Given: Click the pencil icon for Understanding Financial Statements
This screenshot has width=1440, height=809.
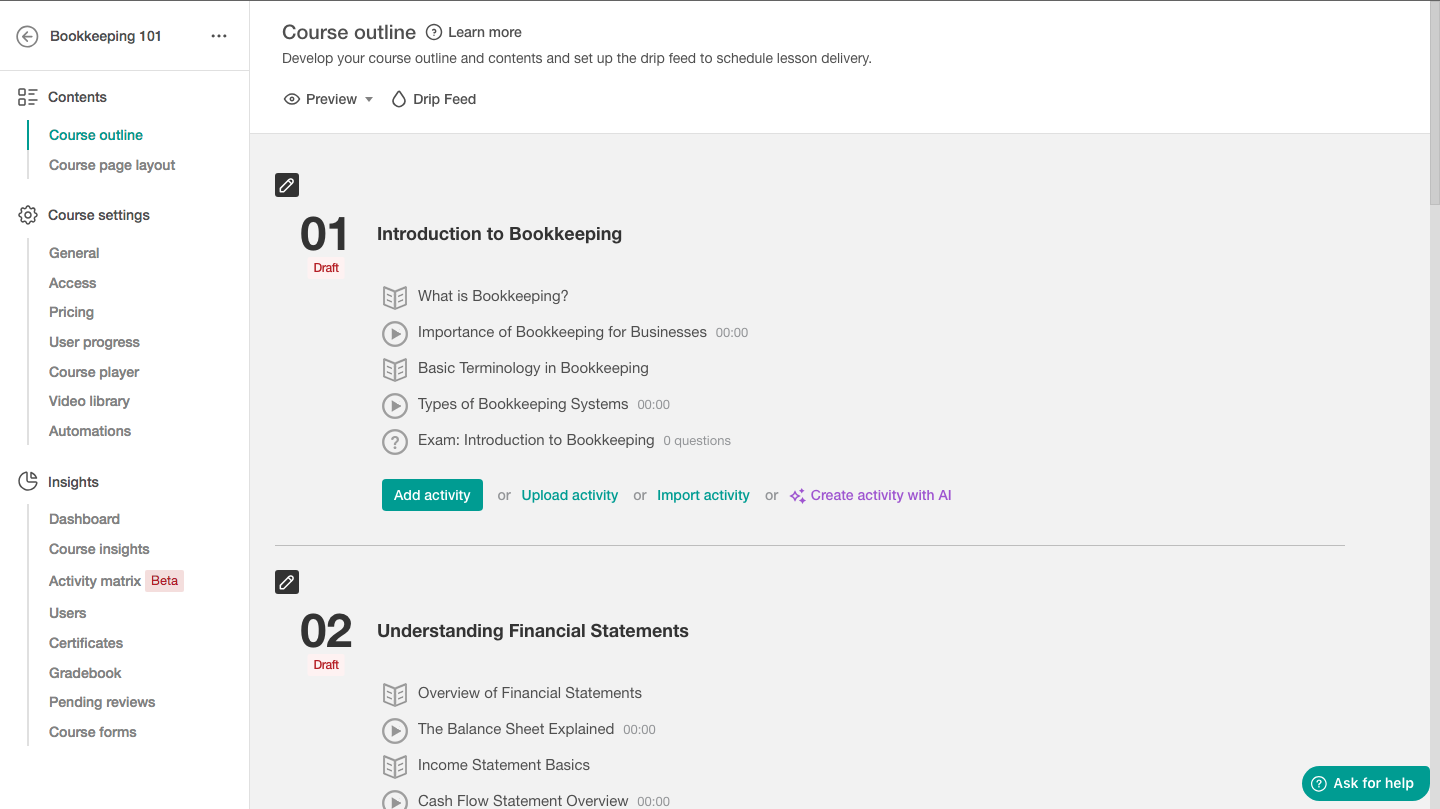Looking at the screenshot, I should coord(287,582).
